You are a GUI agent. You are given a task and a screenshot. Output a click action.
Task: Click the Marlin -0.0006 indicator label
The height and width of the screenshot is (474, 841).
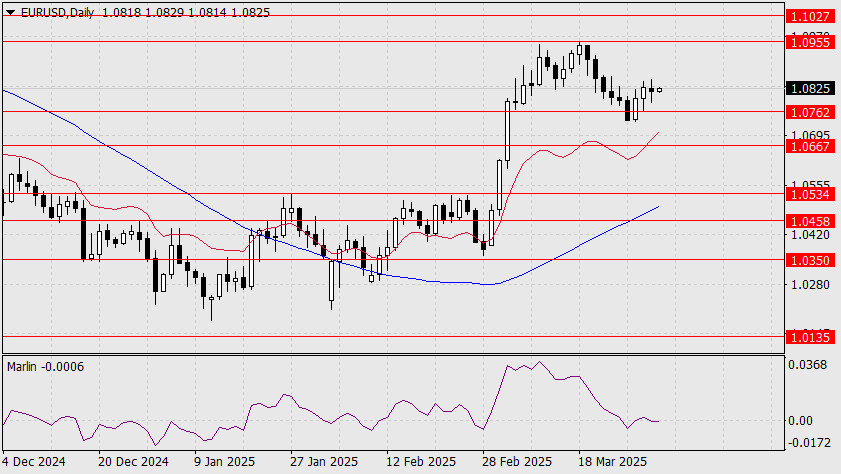pyautogui.click(x=46, y=367)
